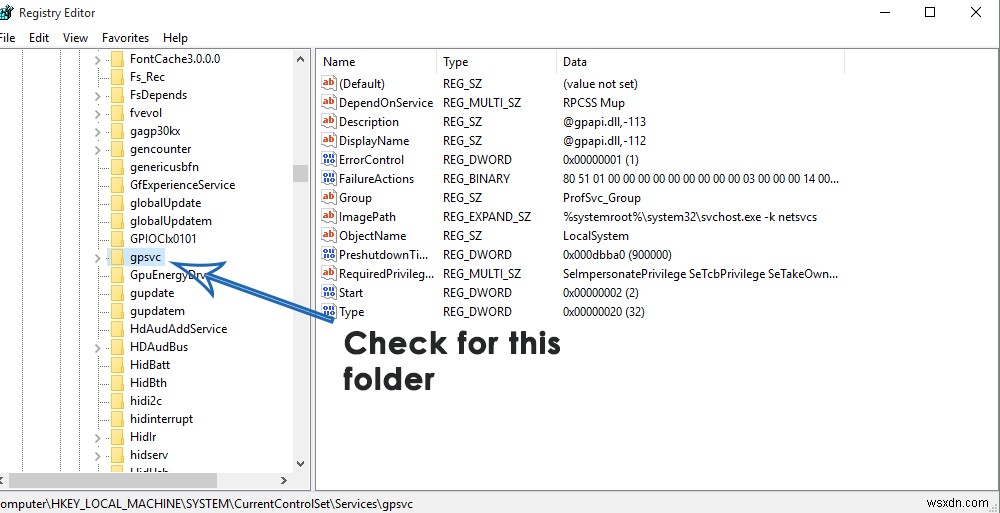Open the Help menu
1000x513 pixels.
pos(175,38)
